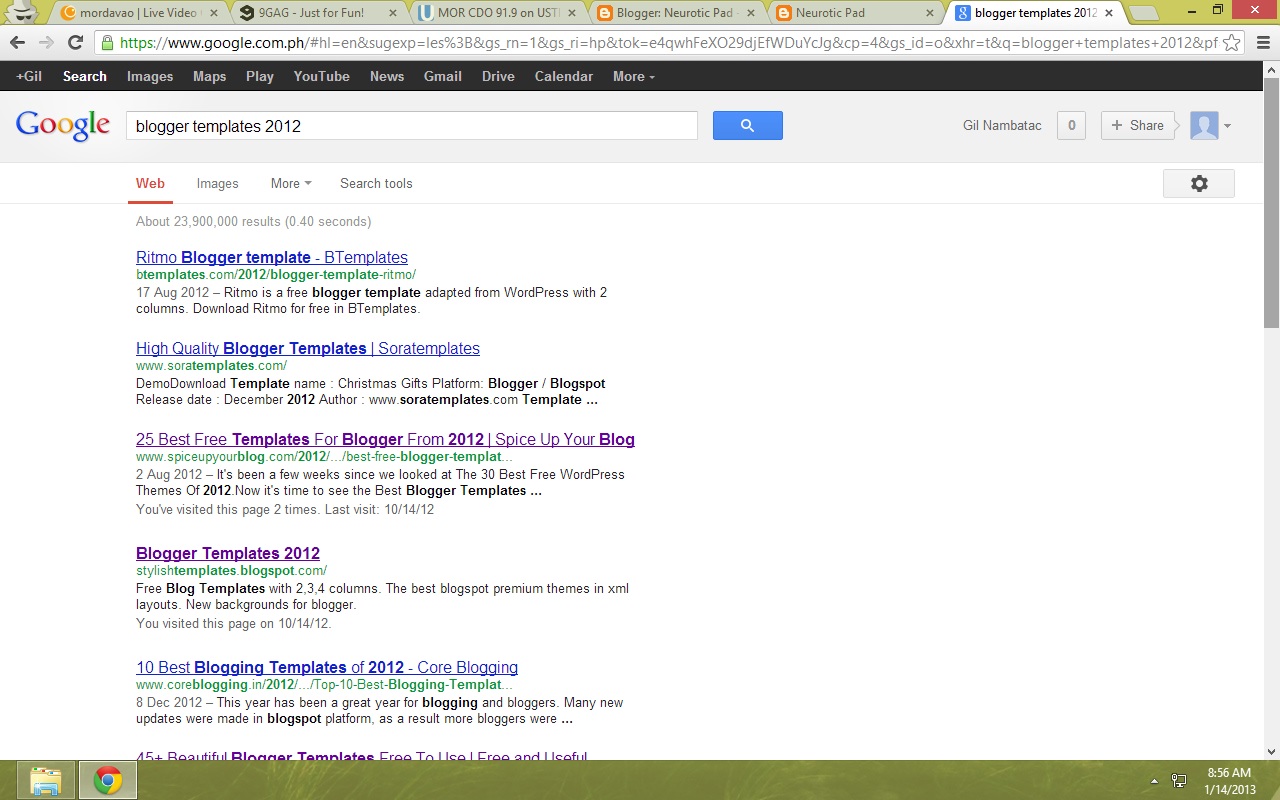Click the blue search magnifier button
The height and width of the screenshot is (800, 1280).
pos(747,125)
